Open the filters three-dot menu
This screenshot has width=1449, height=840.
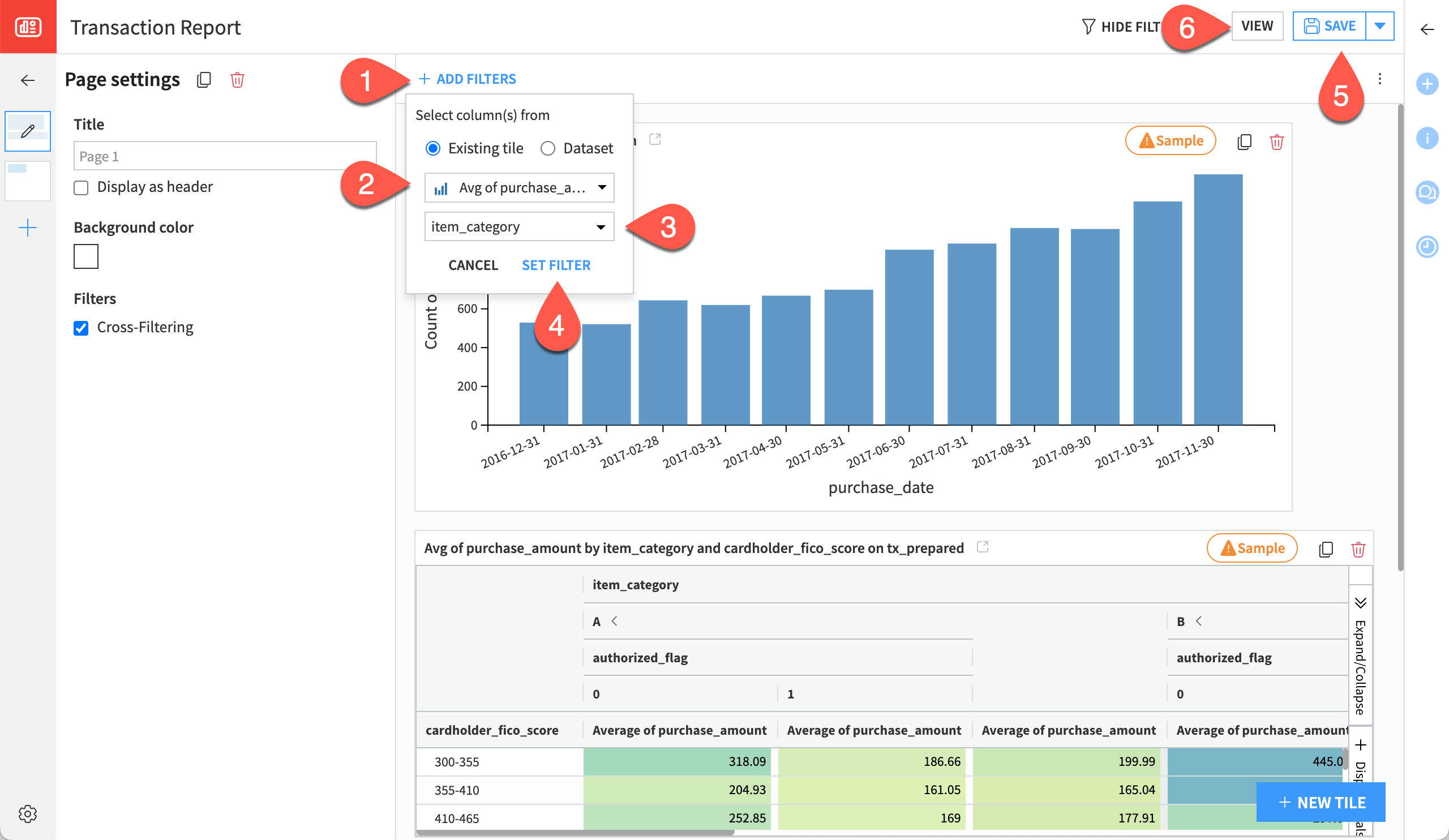(1379, 79)
